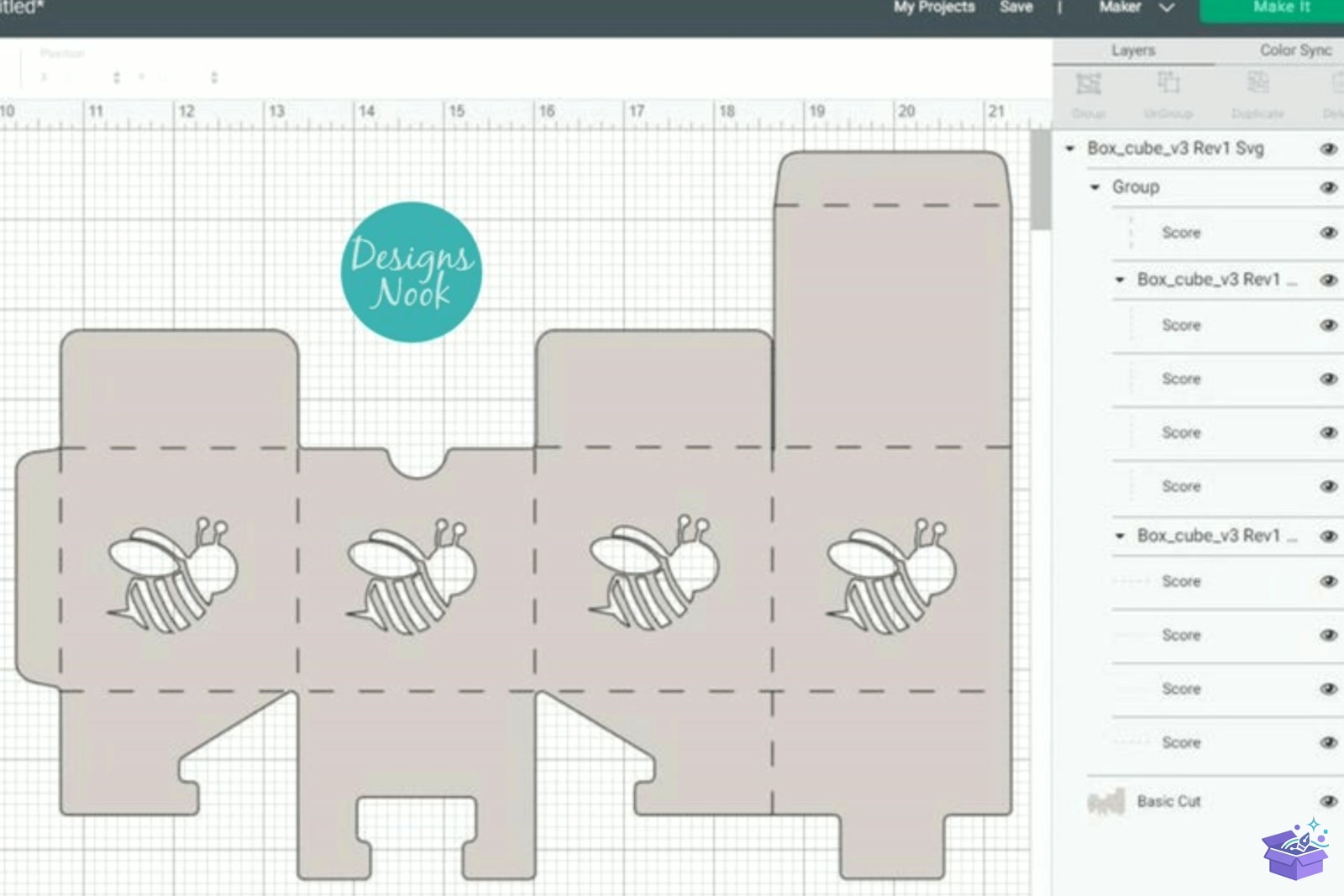The width and height of the screenshot is (1344, 896).
Task: Hide the Box_cube_v3 Rev1 Svg layer
Action: click(x=1328, y=149)
